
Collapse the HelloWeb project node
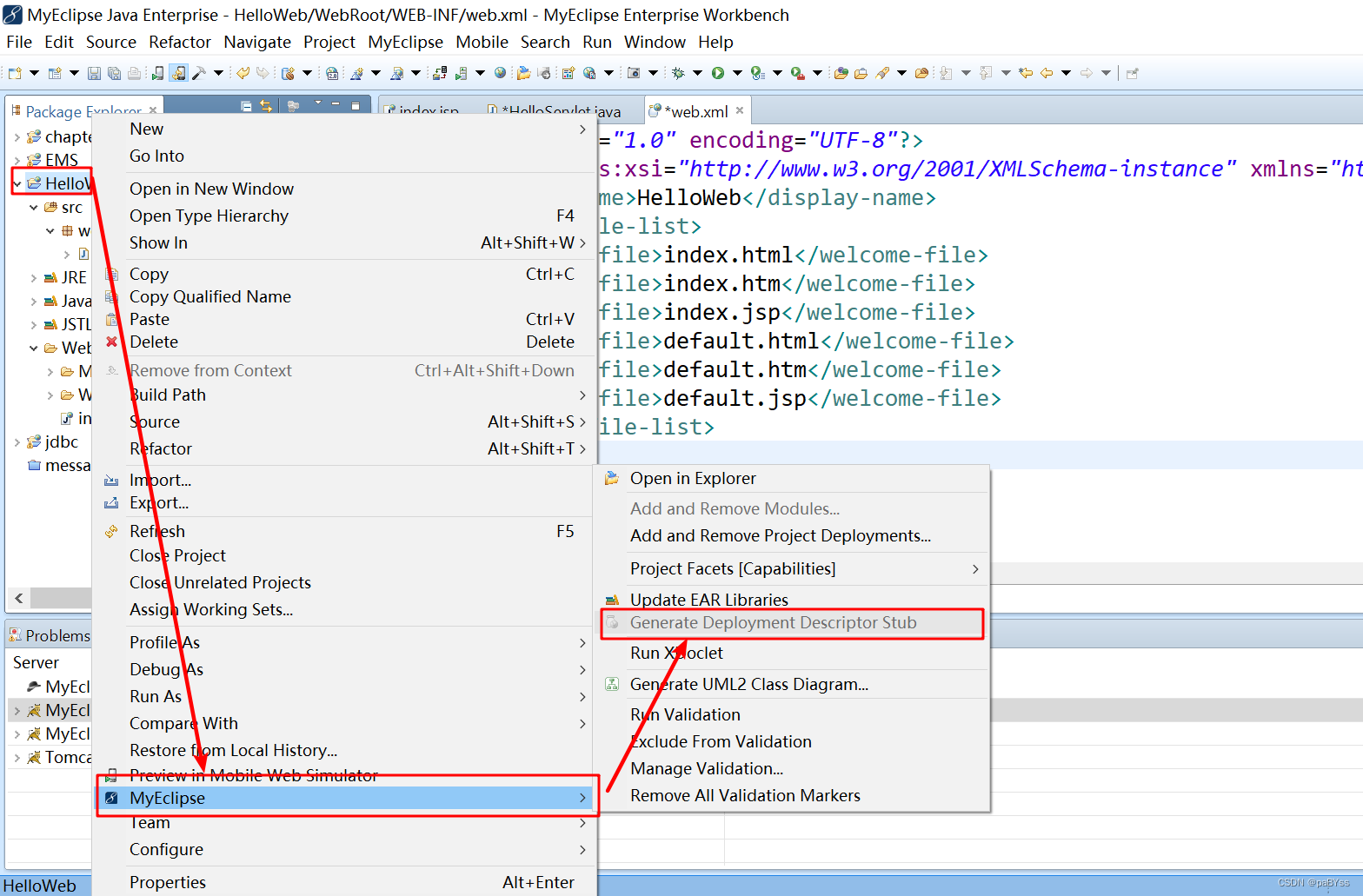tap(17, 183)
